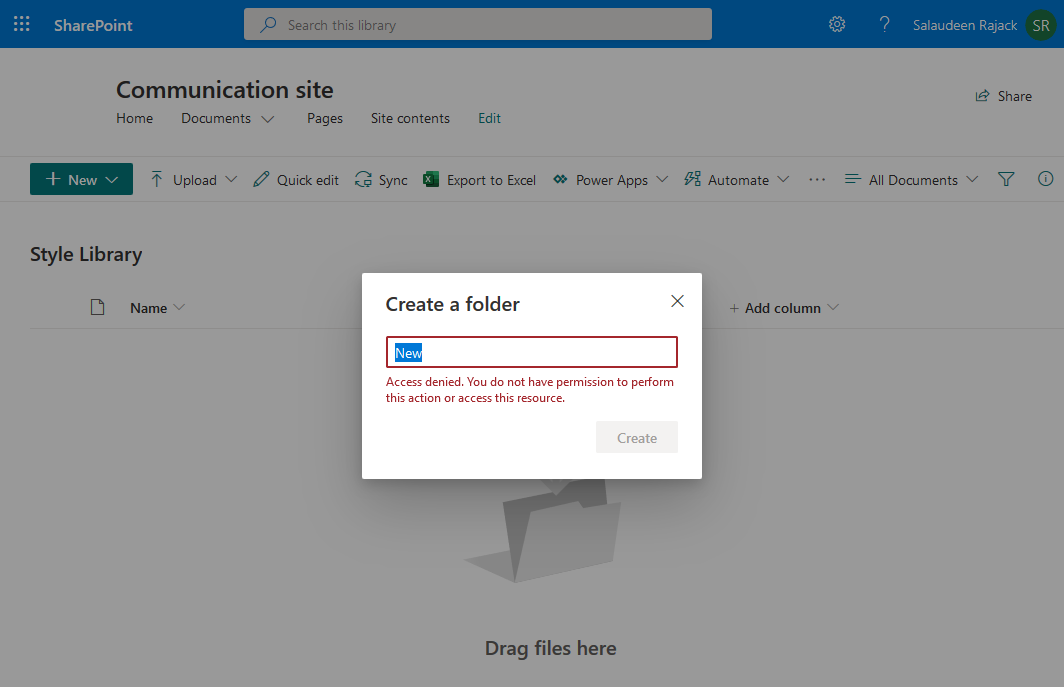This screenshot has height=687, width=1064.
Task: Click the Quick edit pencil icon
Action: 262,179
